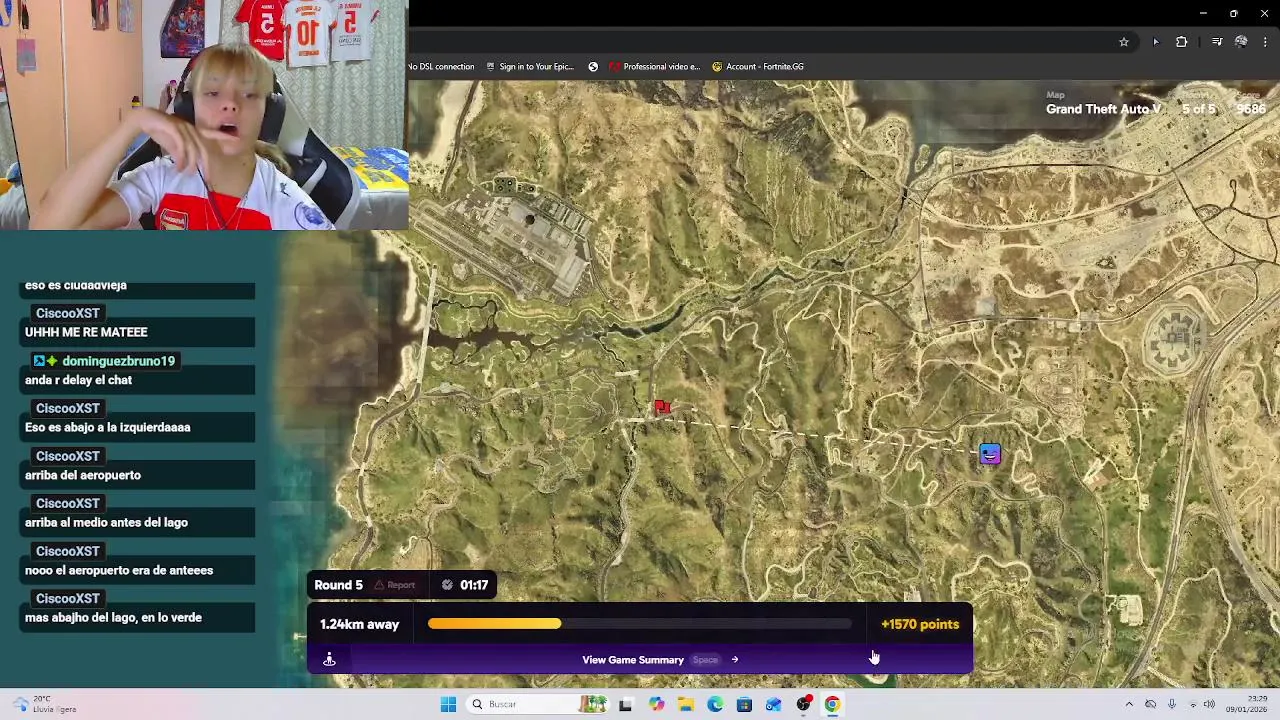
Task: Click chat message 'UHHH ME RE MATEEE'
Action: [x=86, y=332]
